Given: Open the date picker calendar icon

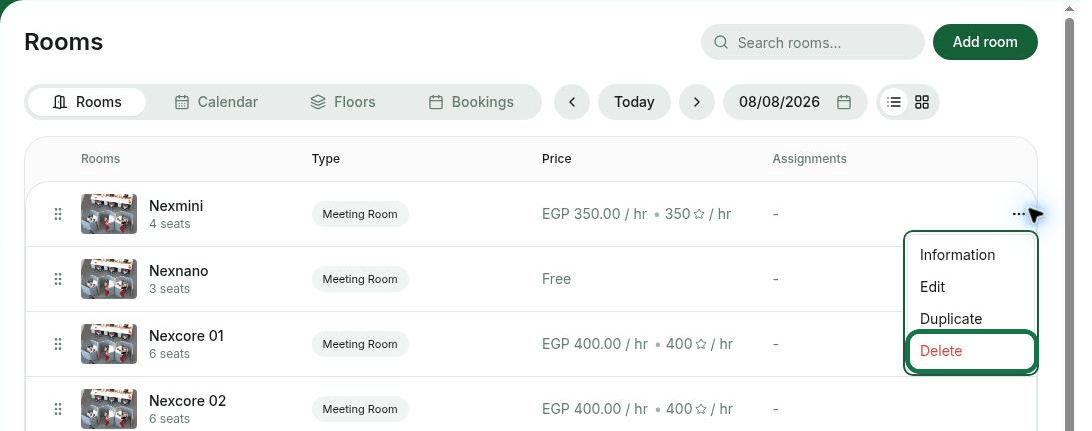Looking at the screenshot, I should tap(844, 102).
